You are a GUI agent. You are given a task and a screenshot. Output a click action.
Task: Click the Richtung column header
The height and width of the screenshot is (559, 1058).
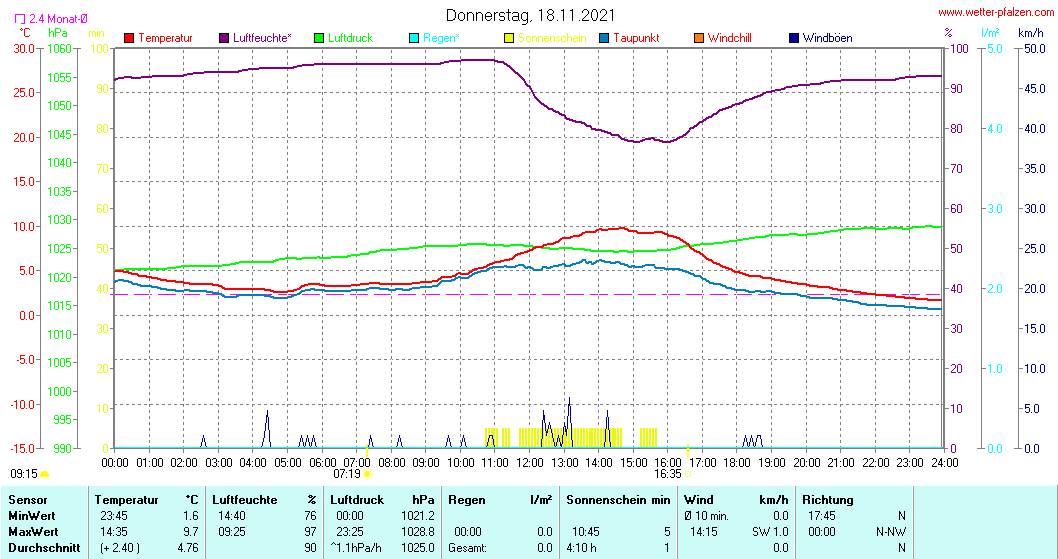tap(828, 500)
